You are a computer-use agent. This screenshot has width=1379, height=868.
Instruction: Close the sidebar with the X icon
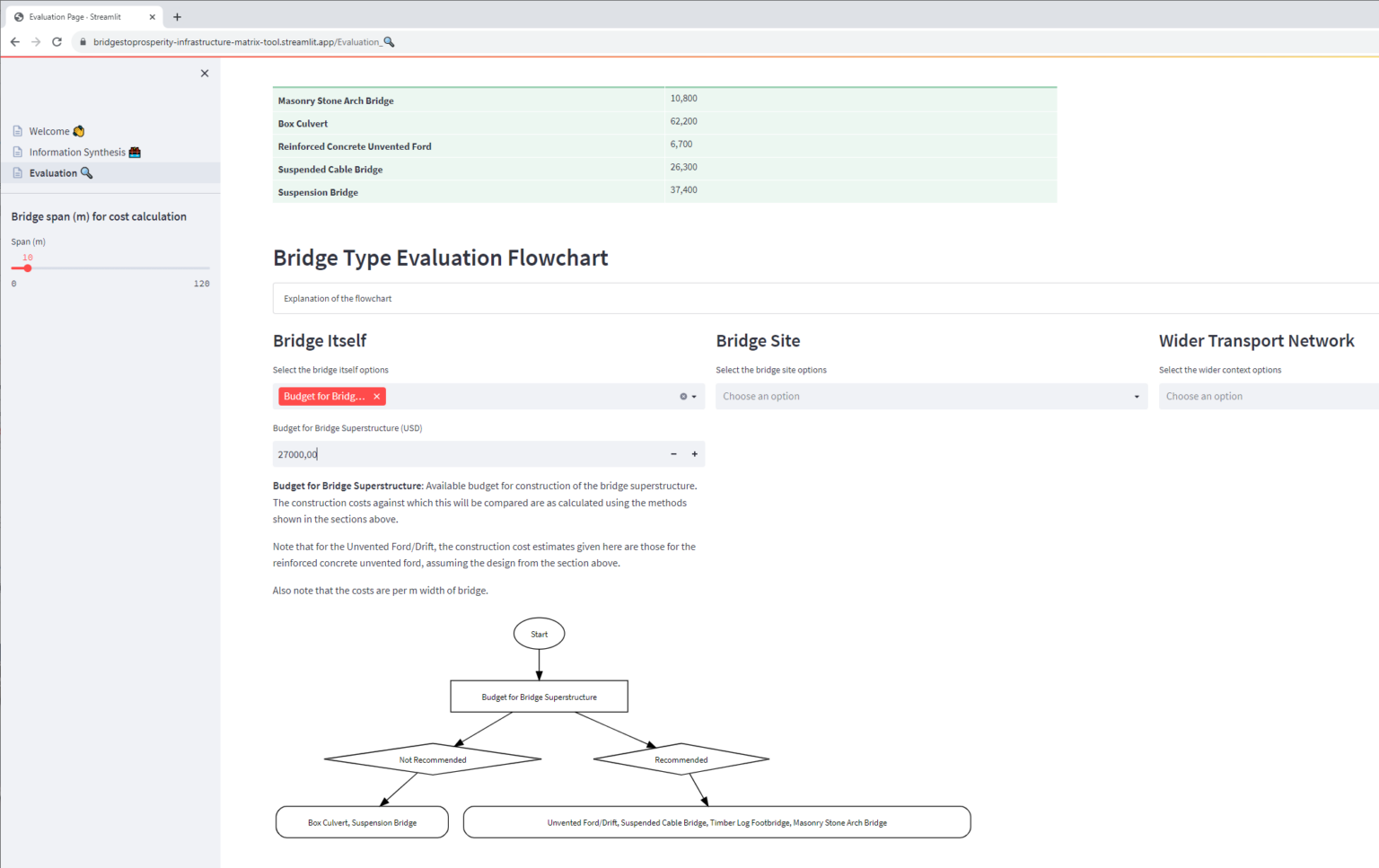click(205, 74)
